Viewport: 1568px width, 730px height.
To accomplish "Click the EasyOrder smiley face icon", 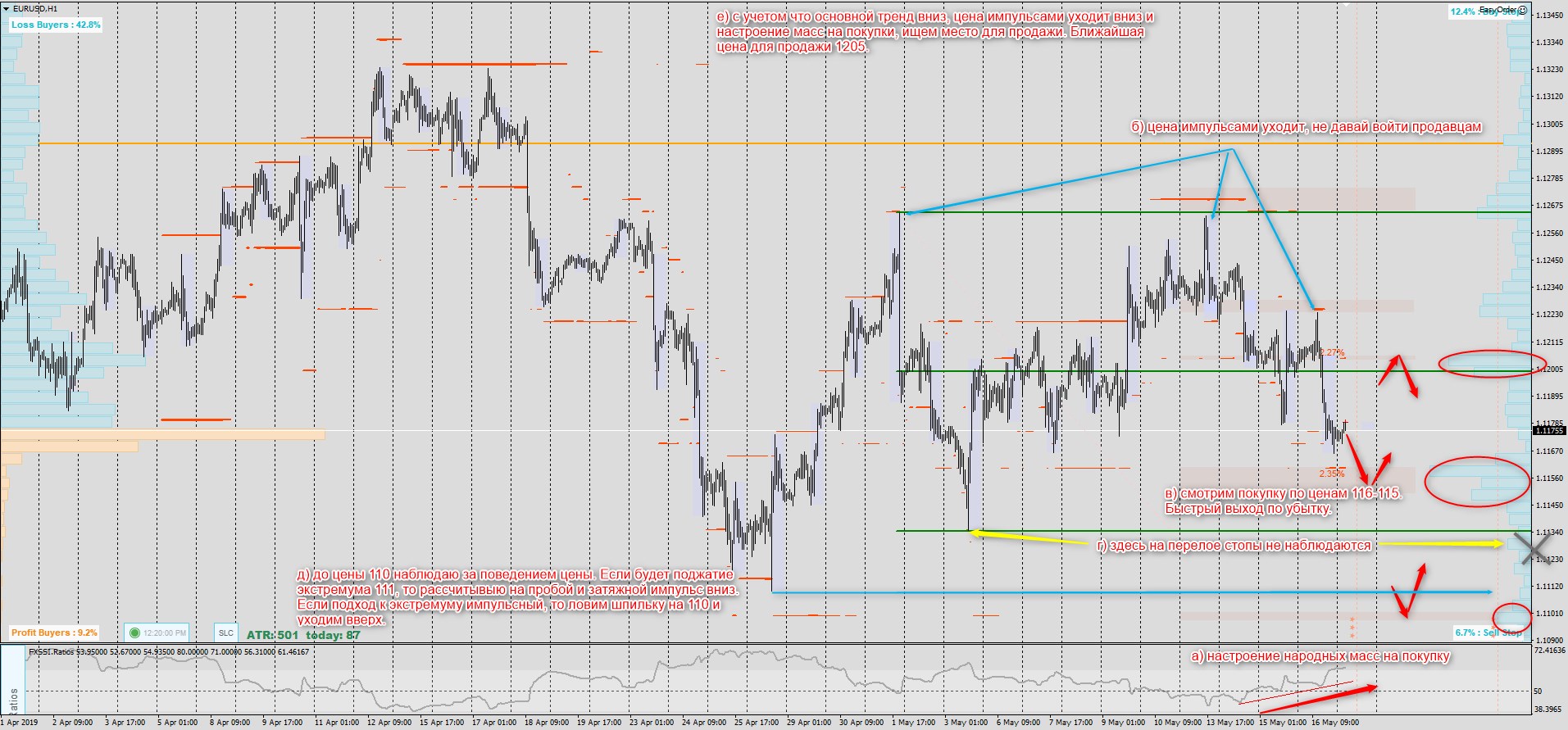I will 1522,10.
